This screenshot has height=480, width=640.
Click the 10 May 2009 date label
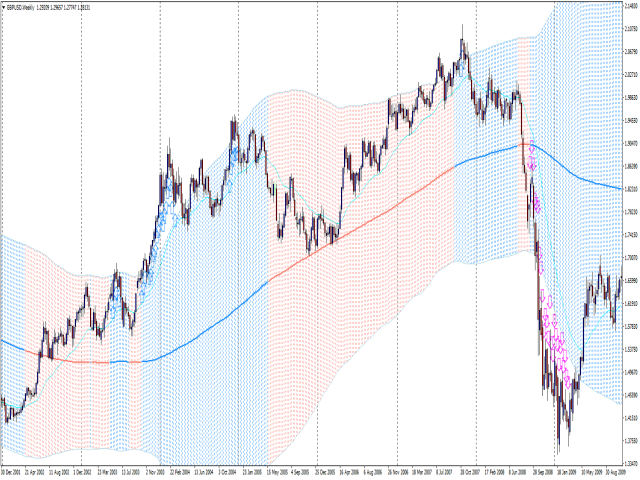click(x=590, y=472)
